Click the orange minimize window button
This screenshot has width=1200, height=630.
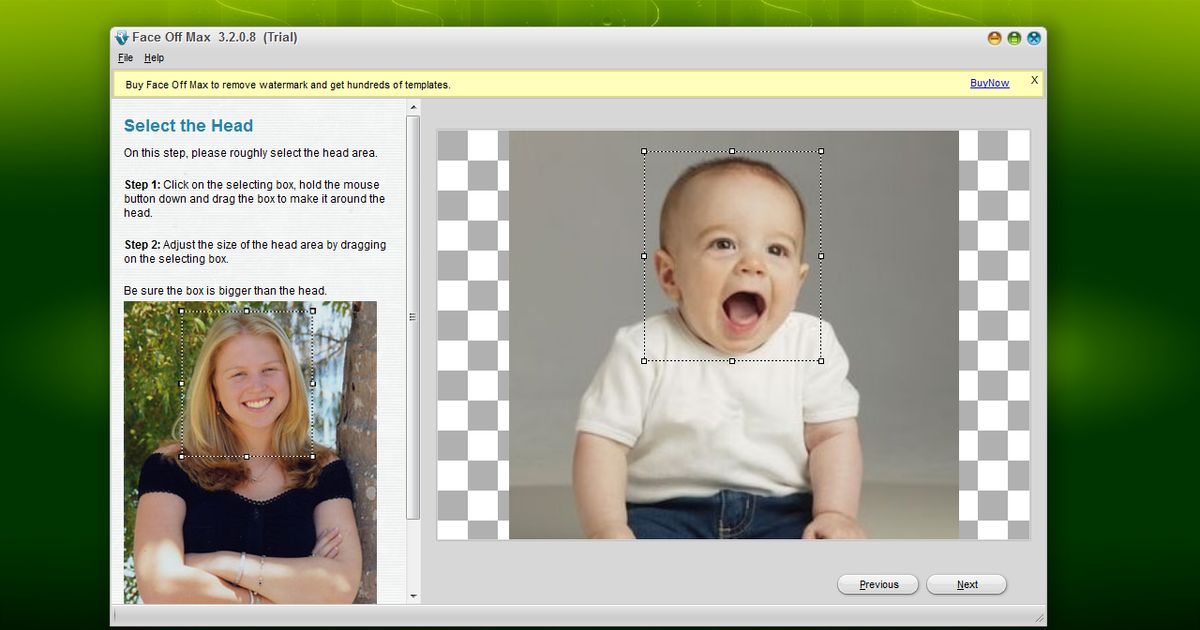994,38
